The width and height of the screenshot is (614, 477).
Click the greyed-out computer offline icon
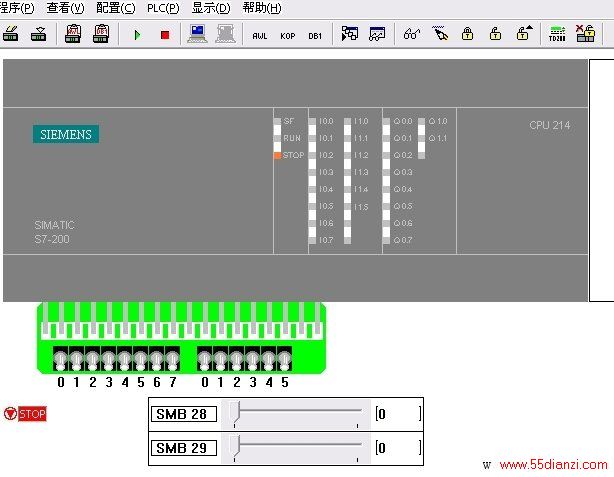pos(226,34)
